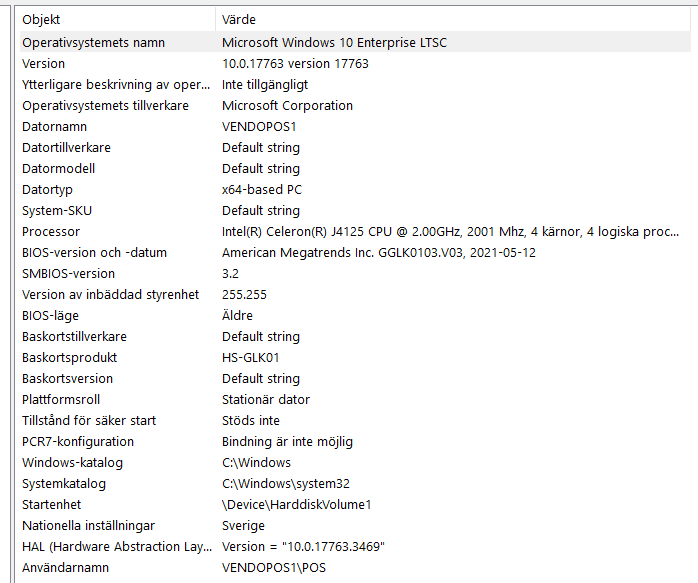The height and width of the screenshot is (583, 698).
Task: Select the Tillstånd för säker start row
Action: pyautogui.click(x=89, y=420)
